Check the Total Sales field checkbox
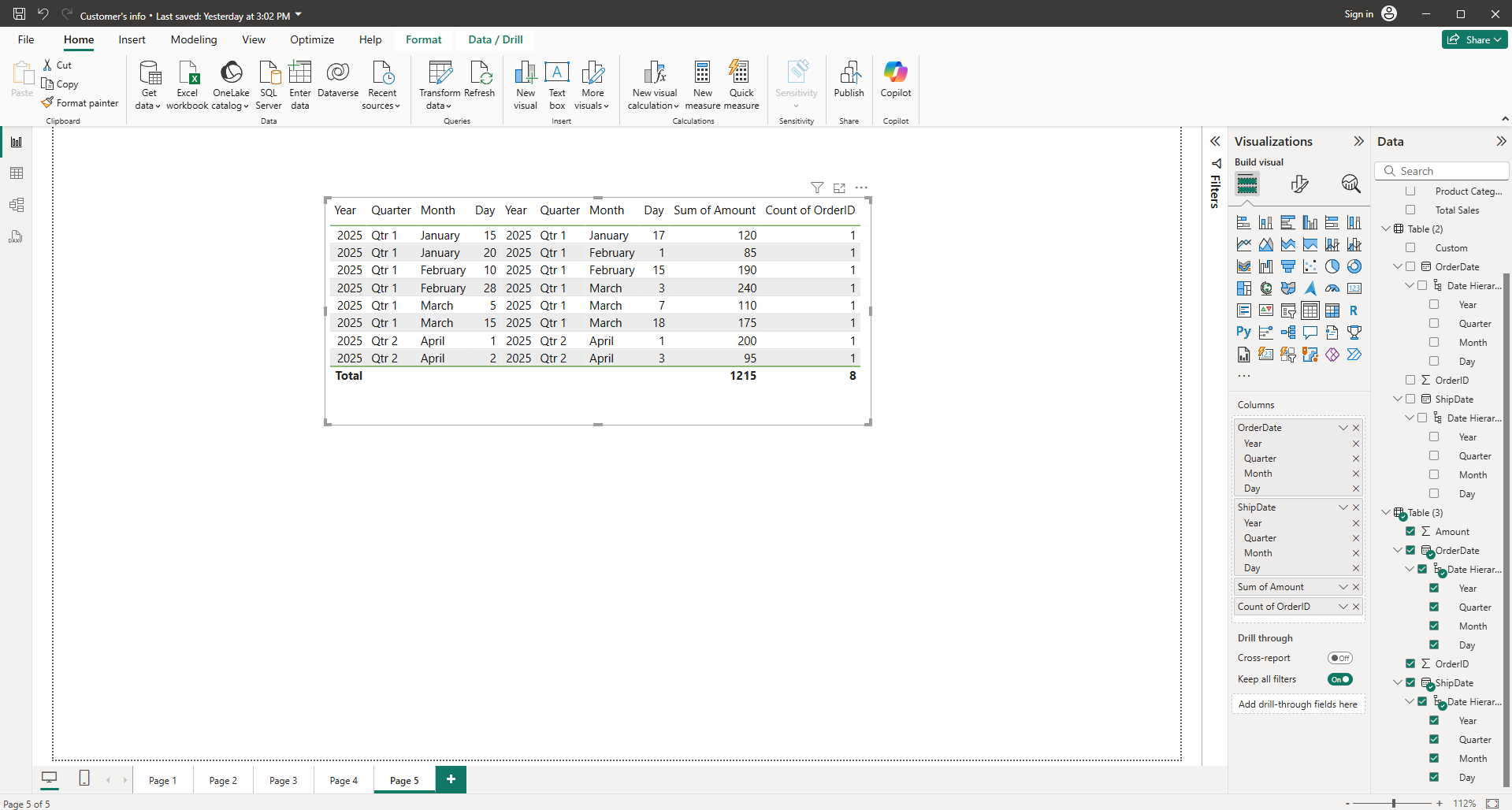1512x810 pixels. pyautogui.click(x=1410, y=210)
